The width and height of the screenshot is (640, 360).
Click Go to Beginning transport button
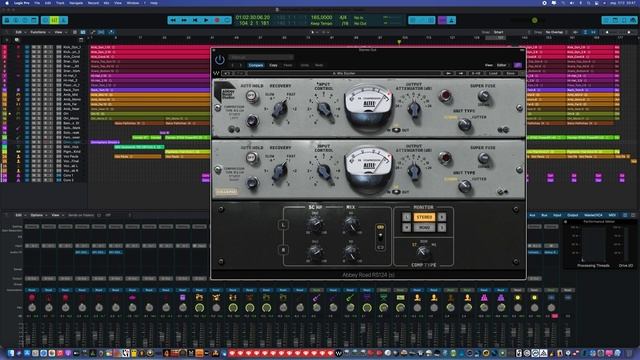click(x=195, y=20)
